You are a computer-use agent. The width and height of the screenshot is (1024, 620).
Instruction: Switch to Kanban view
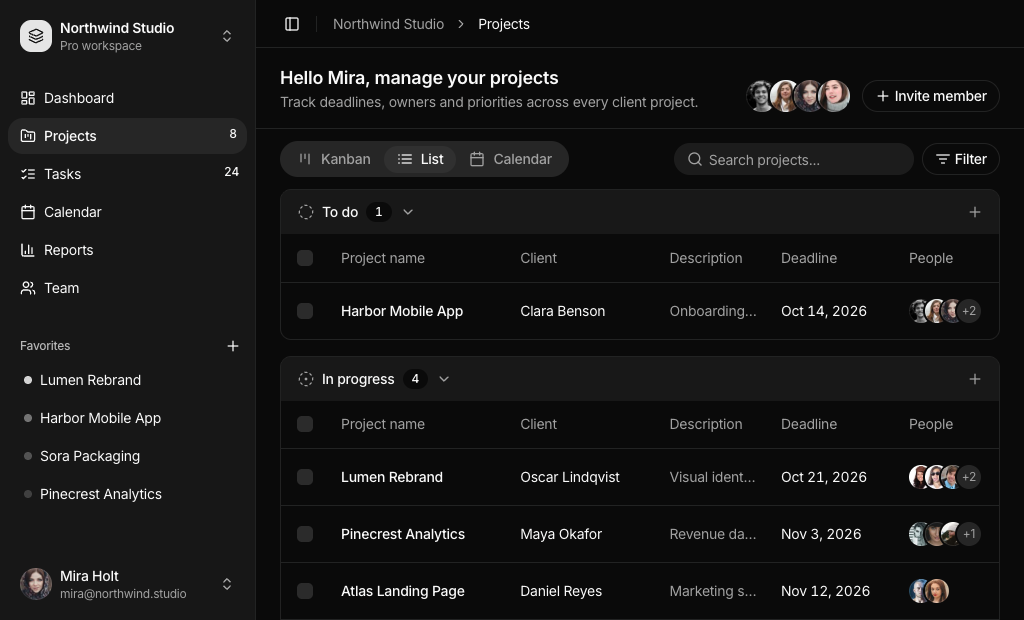(335, 159)
